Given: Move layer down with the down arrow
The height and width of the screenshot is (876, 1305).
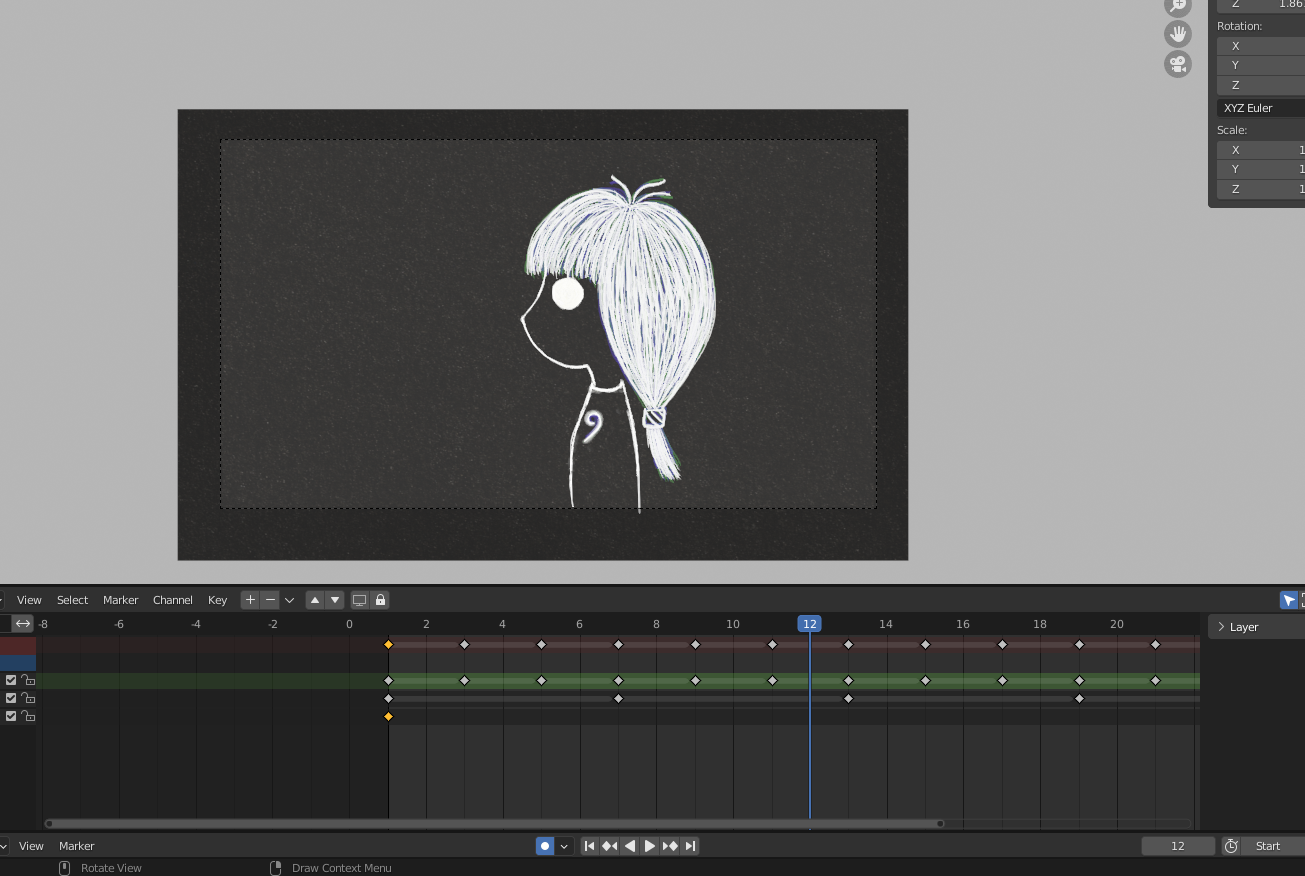Looking at the screenshot, I should [335, 600].
